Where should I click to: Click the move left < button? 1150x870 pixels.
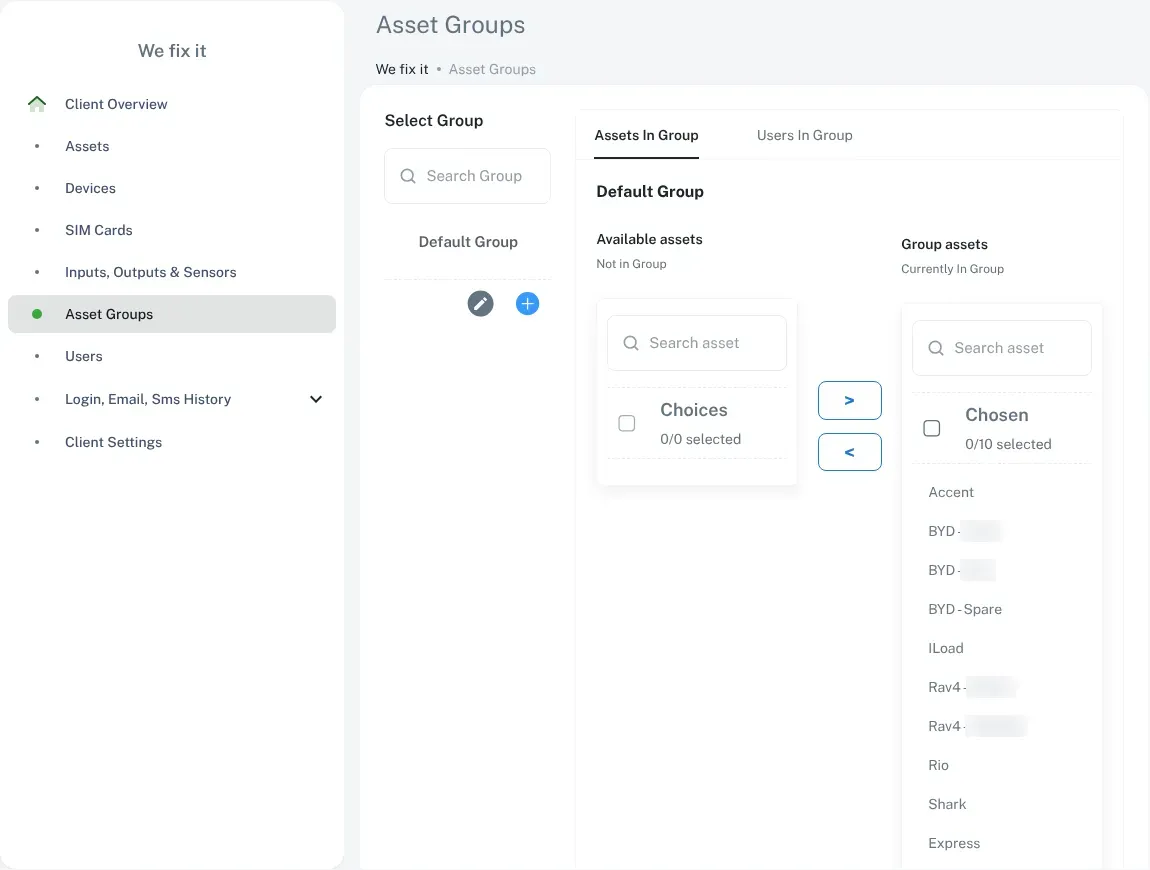click(849, 452)
